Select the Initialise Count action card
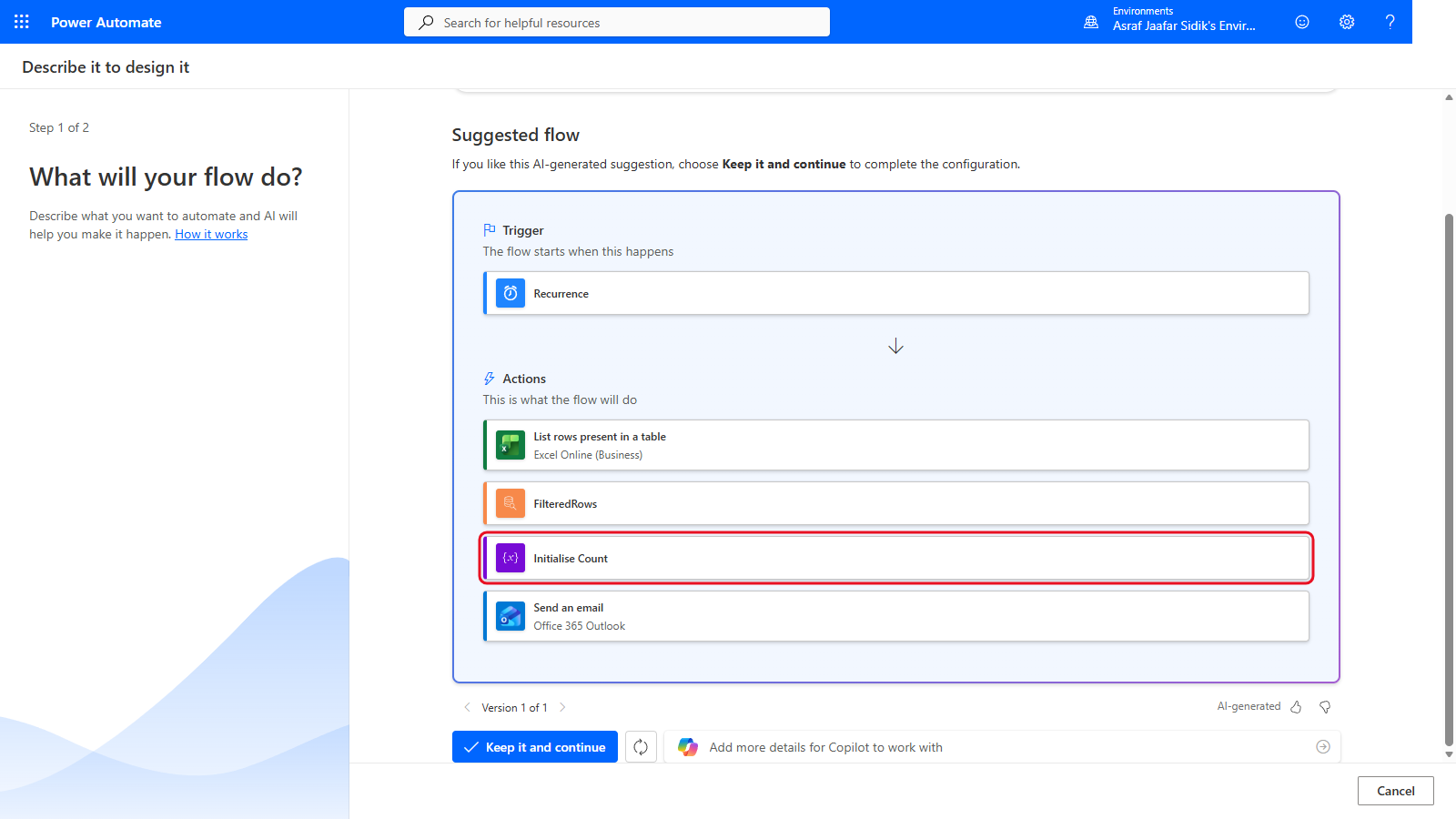 [x=896, y=558]
